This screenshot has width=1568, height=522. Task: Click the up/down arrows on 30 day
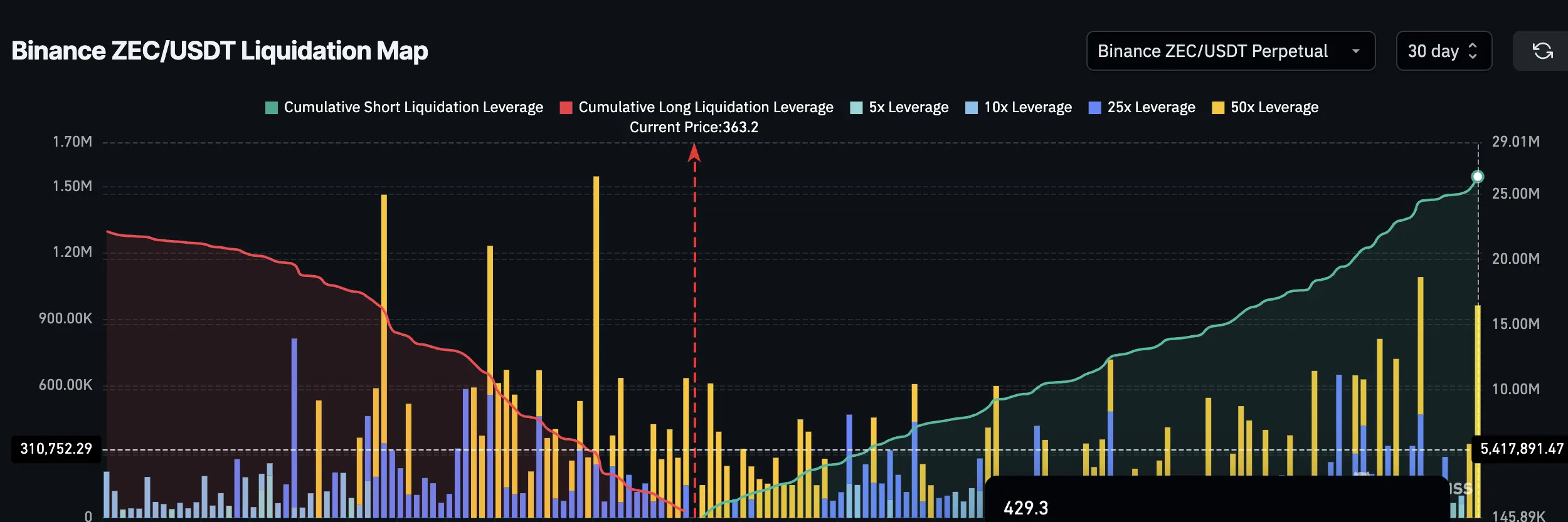coord(1473,51)
